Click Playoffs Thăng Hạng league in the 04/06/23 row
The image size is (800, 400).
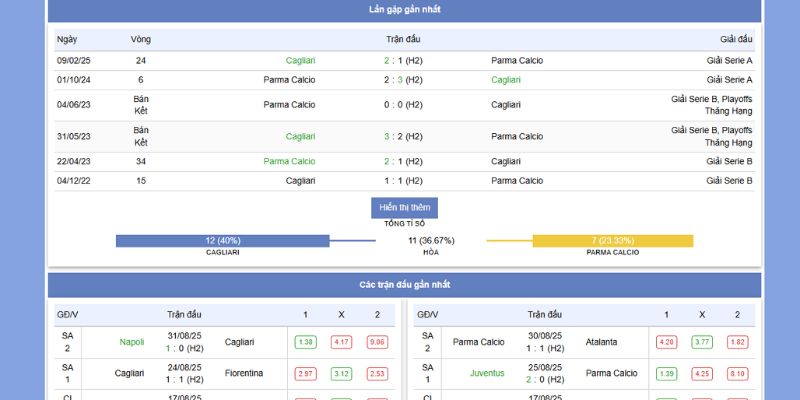click(712, 105)
